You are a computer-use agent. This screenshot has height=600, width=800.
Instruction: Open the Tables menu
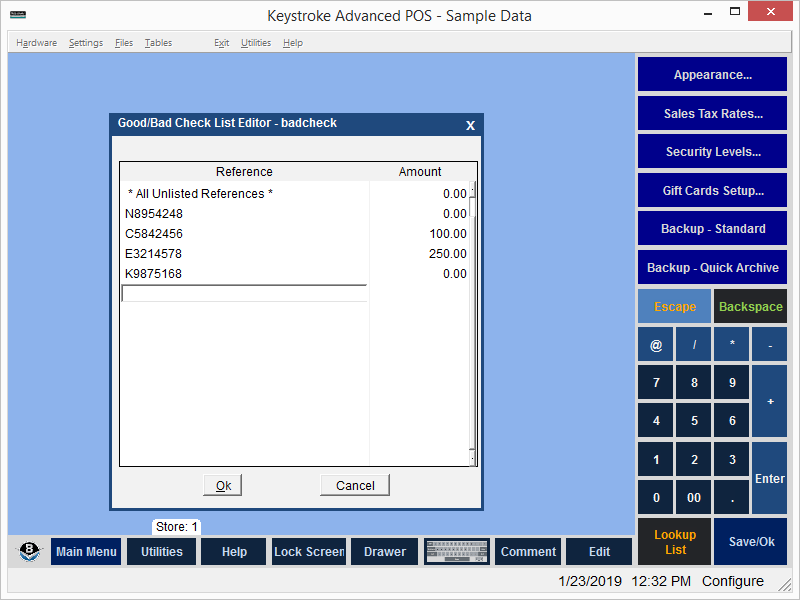pos(158,43)
